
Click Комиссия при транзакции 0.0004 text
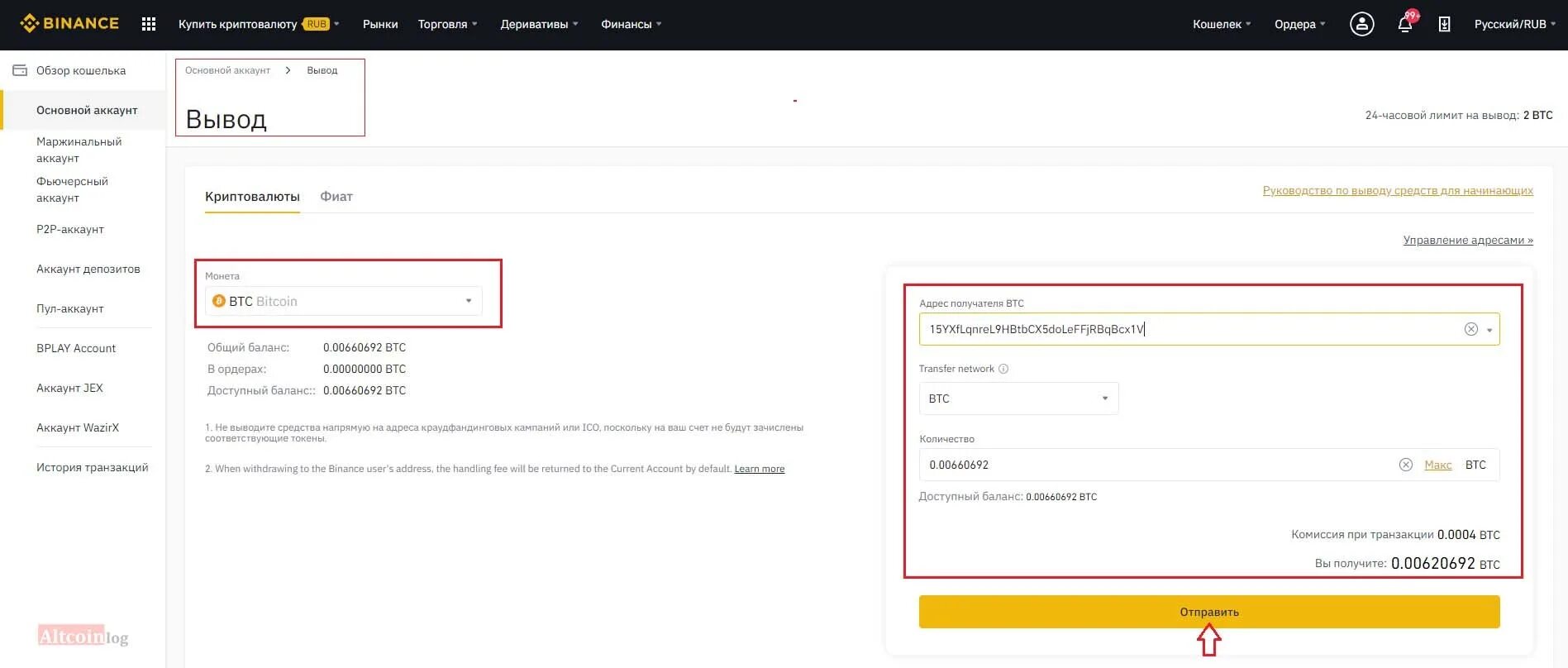(1395, 535)
